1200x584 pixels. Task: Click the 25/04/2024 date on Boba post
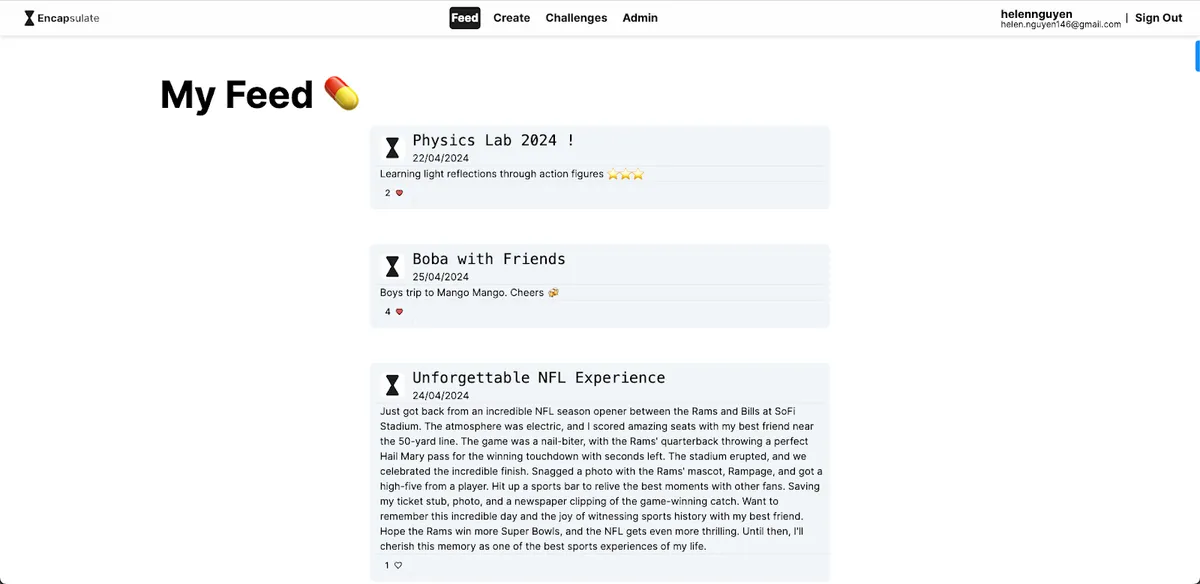pyautogui.click(x=441, y=276)
